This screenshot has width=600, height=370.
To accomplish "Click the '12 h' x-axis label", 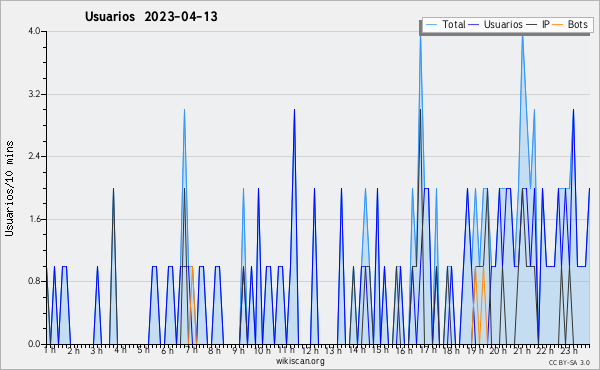I will click(x=310, y=350).
